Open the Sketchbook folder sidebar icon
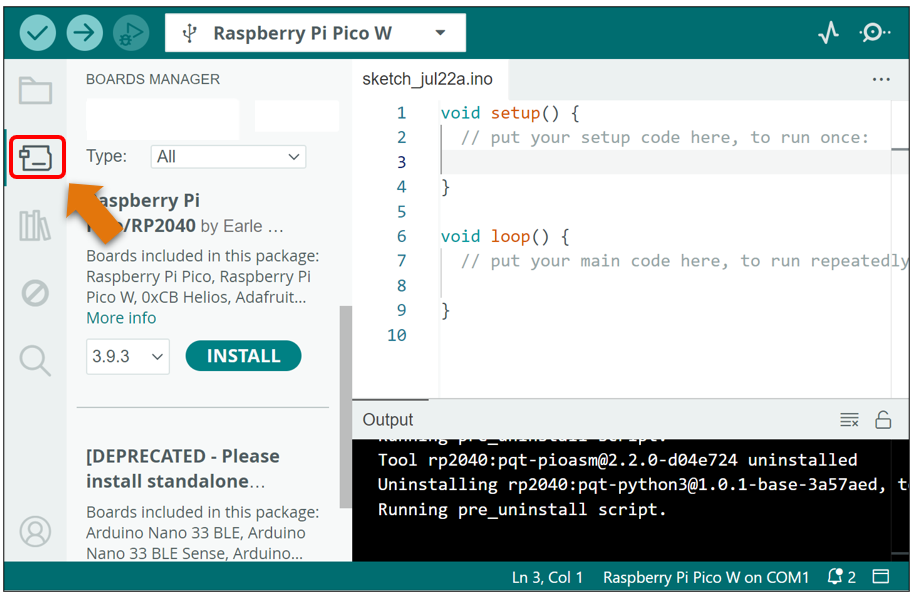 (x=36, y=90)
